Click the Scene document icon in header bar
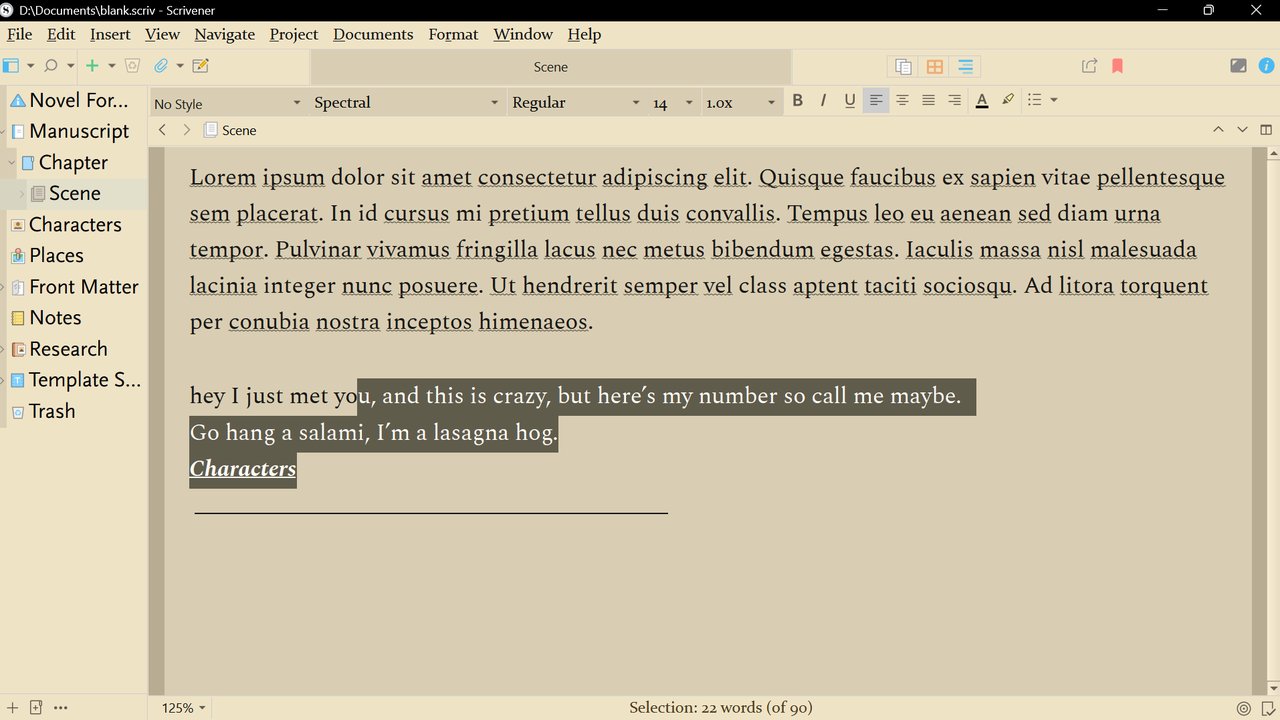1280x720 pixels. (210, 130)
